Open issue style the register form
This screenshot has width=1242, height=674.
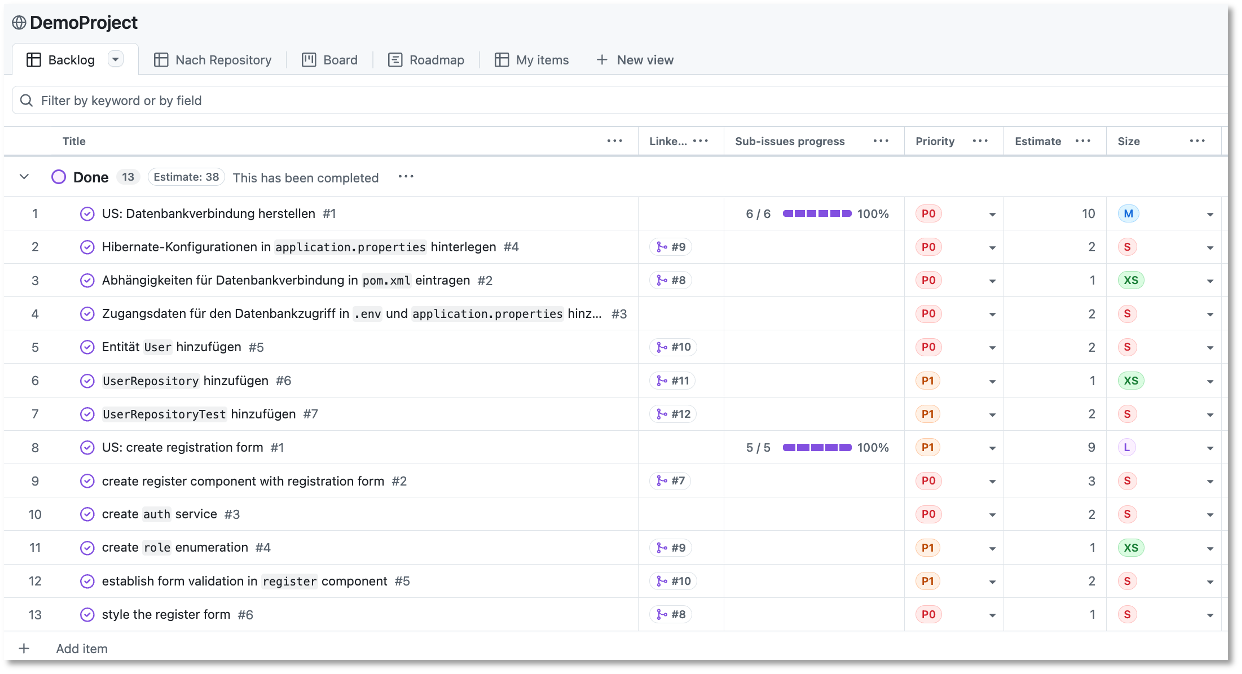coord(166,615)
